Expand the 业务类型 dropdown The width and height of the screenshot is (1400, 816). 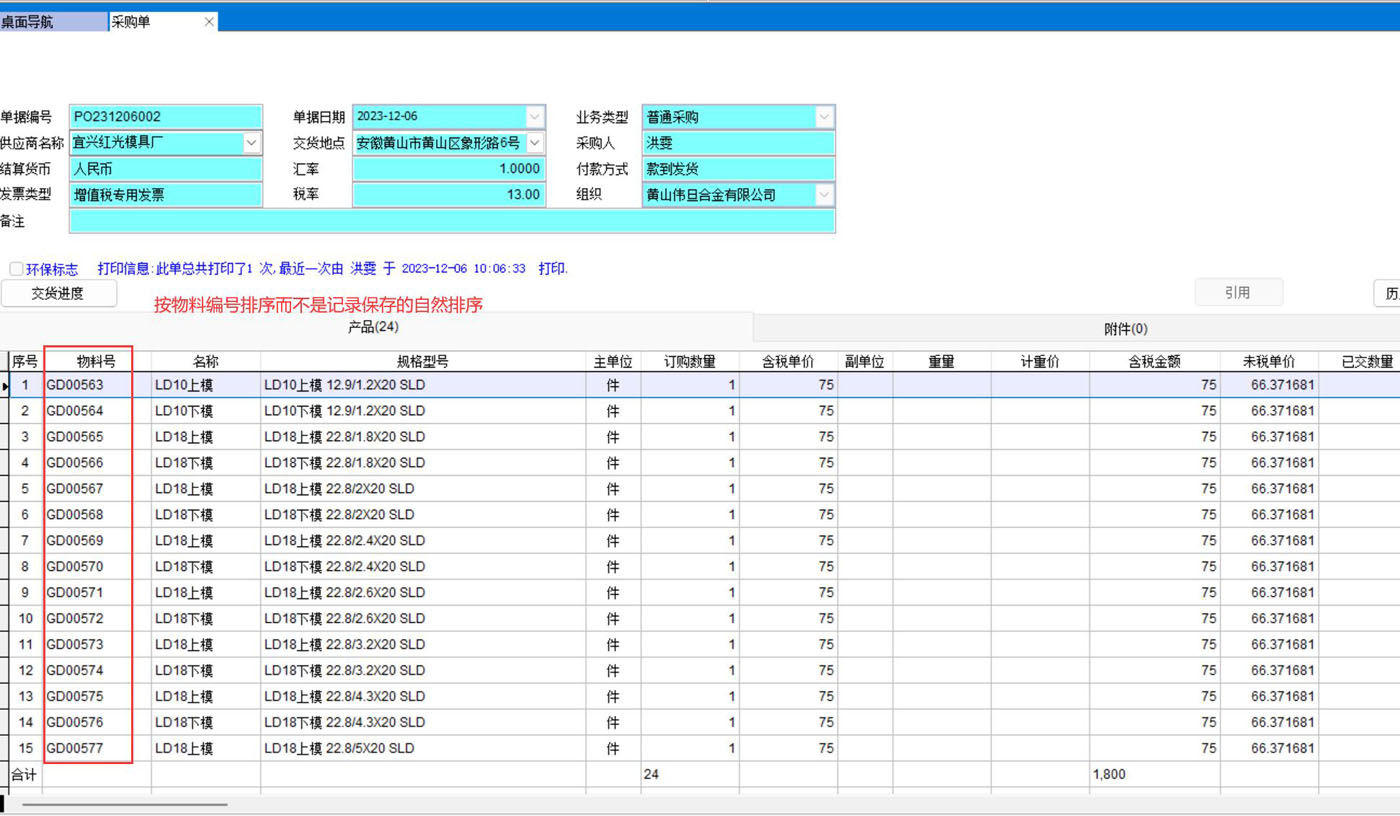[824, 117]
